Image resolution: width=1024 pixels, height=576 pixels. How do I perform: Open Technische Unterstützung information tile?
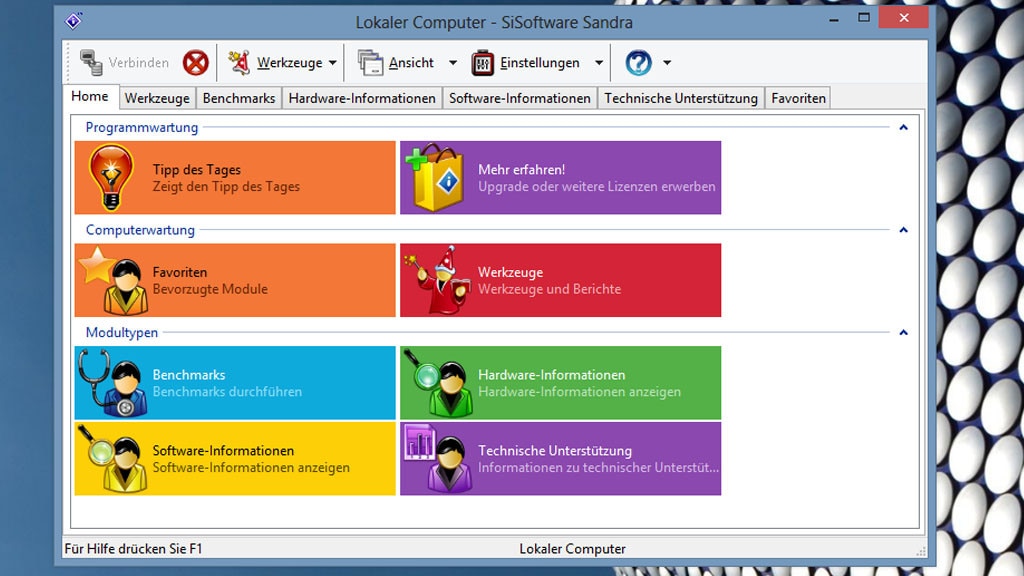point(560,459)
